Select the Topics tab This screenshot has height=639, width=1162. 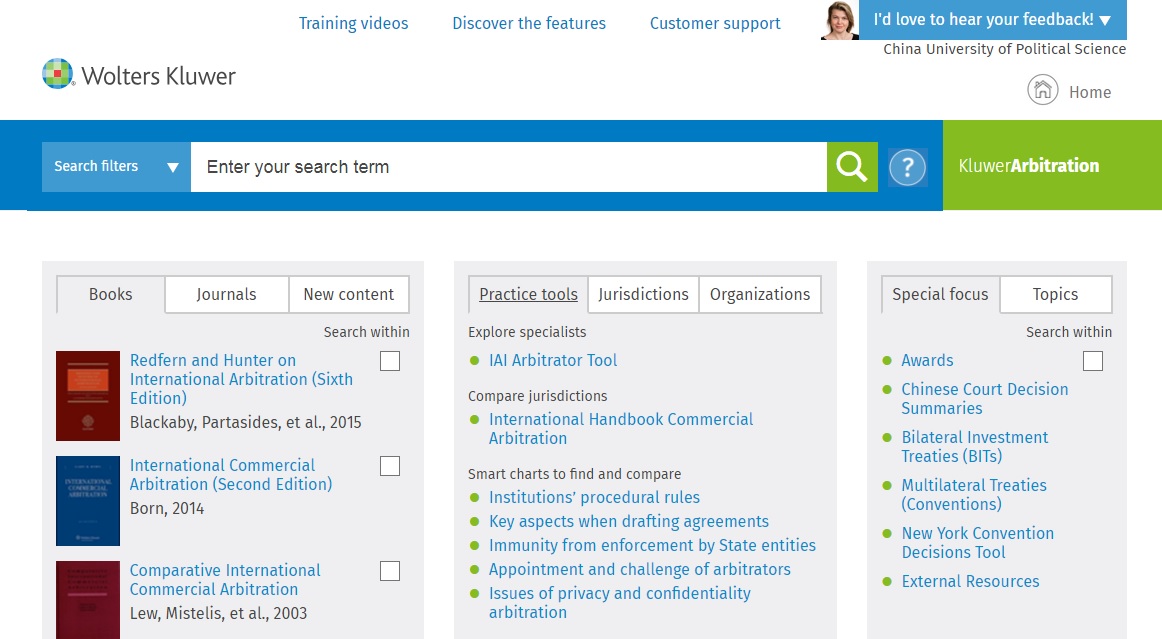click(x=1055, y=294)
